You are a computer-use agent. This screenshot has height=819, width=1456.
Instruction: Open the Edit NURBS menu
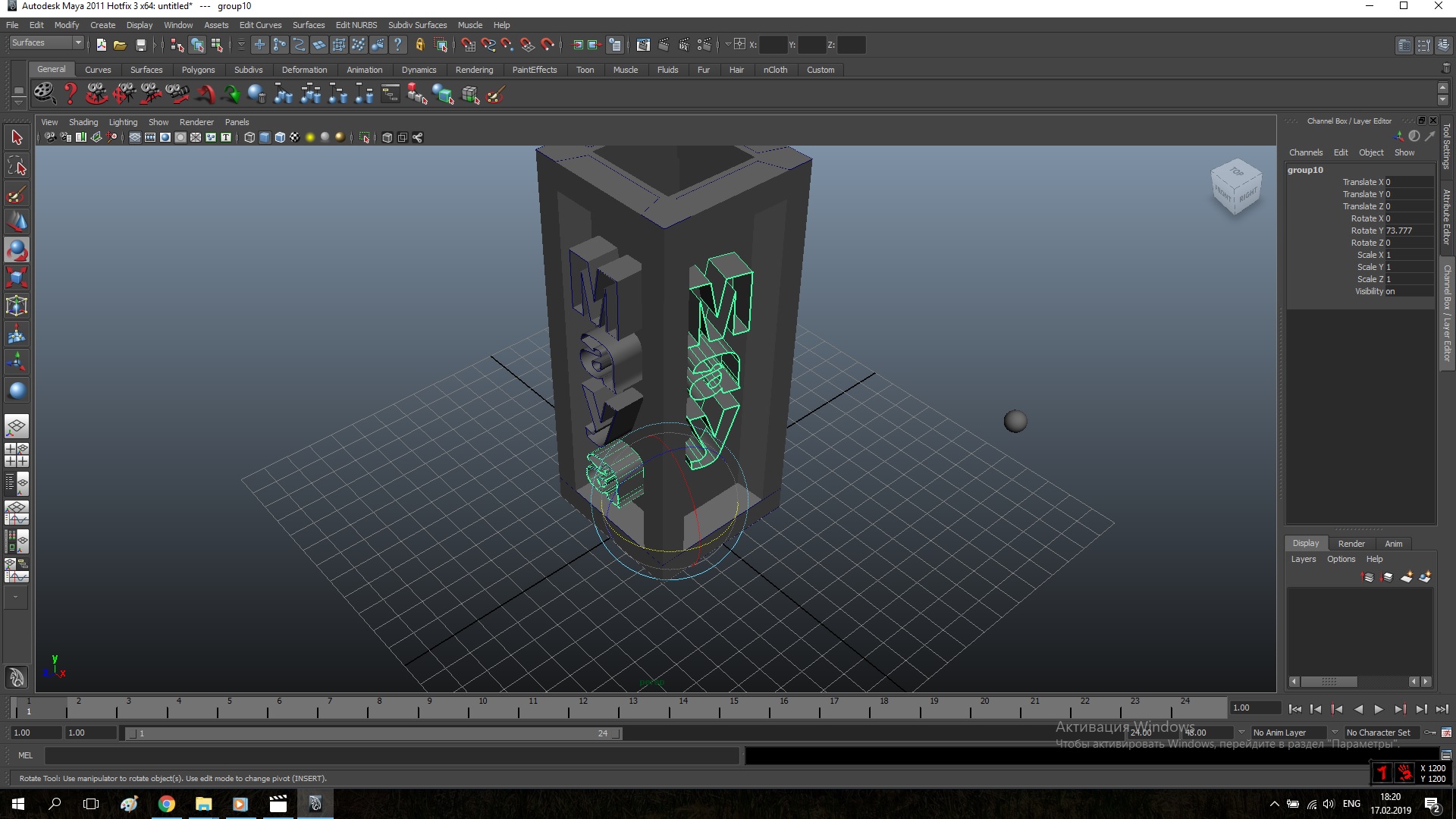coord(356,25)
